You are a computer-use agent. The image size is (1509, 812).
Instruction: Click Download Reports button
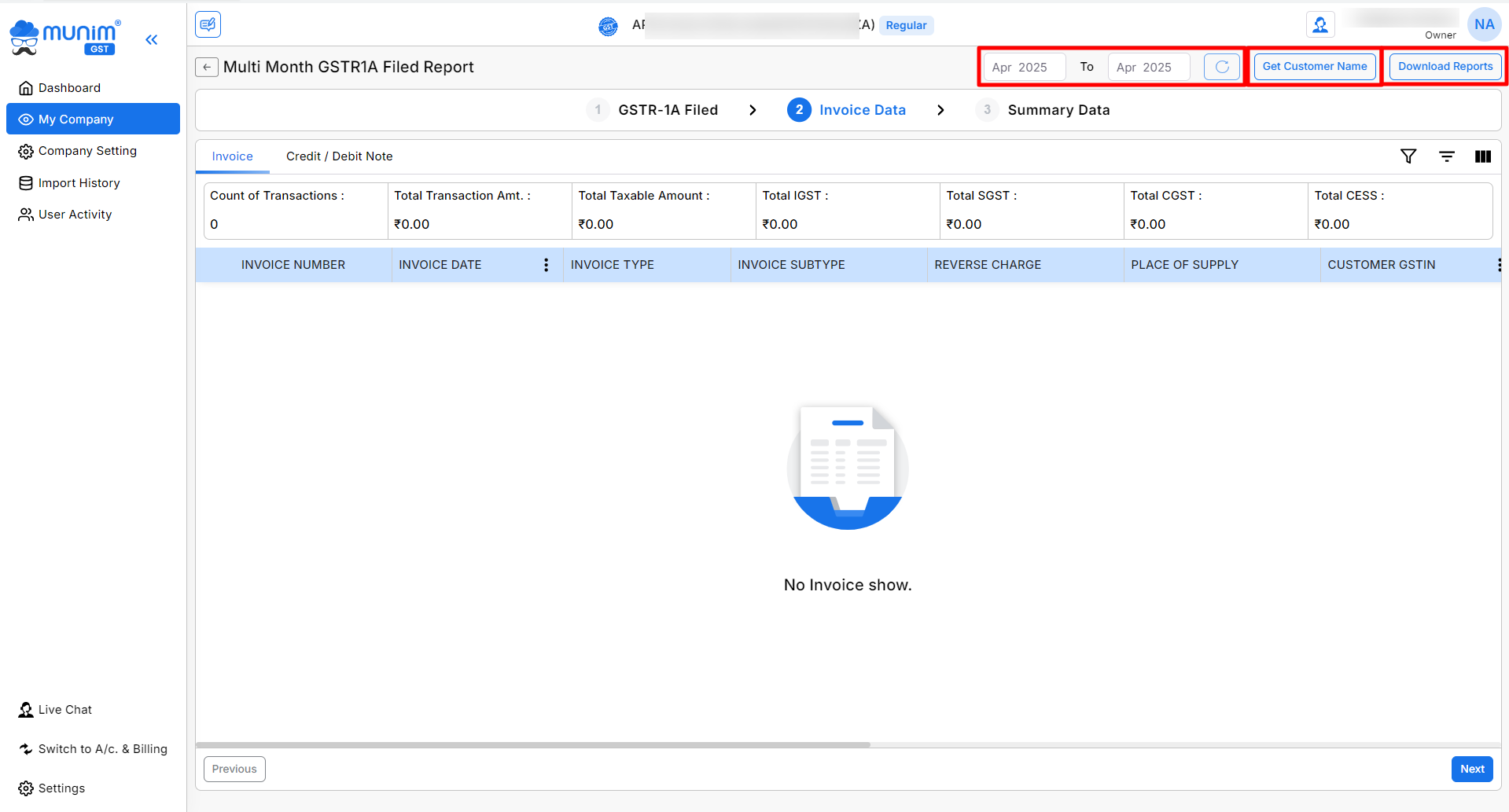(x=1445, y=67)
